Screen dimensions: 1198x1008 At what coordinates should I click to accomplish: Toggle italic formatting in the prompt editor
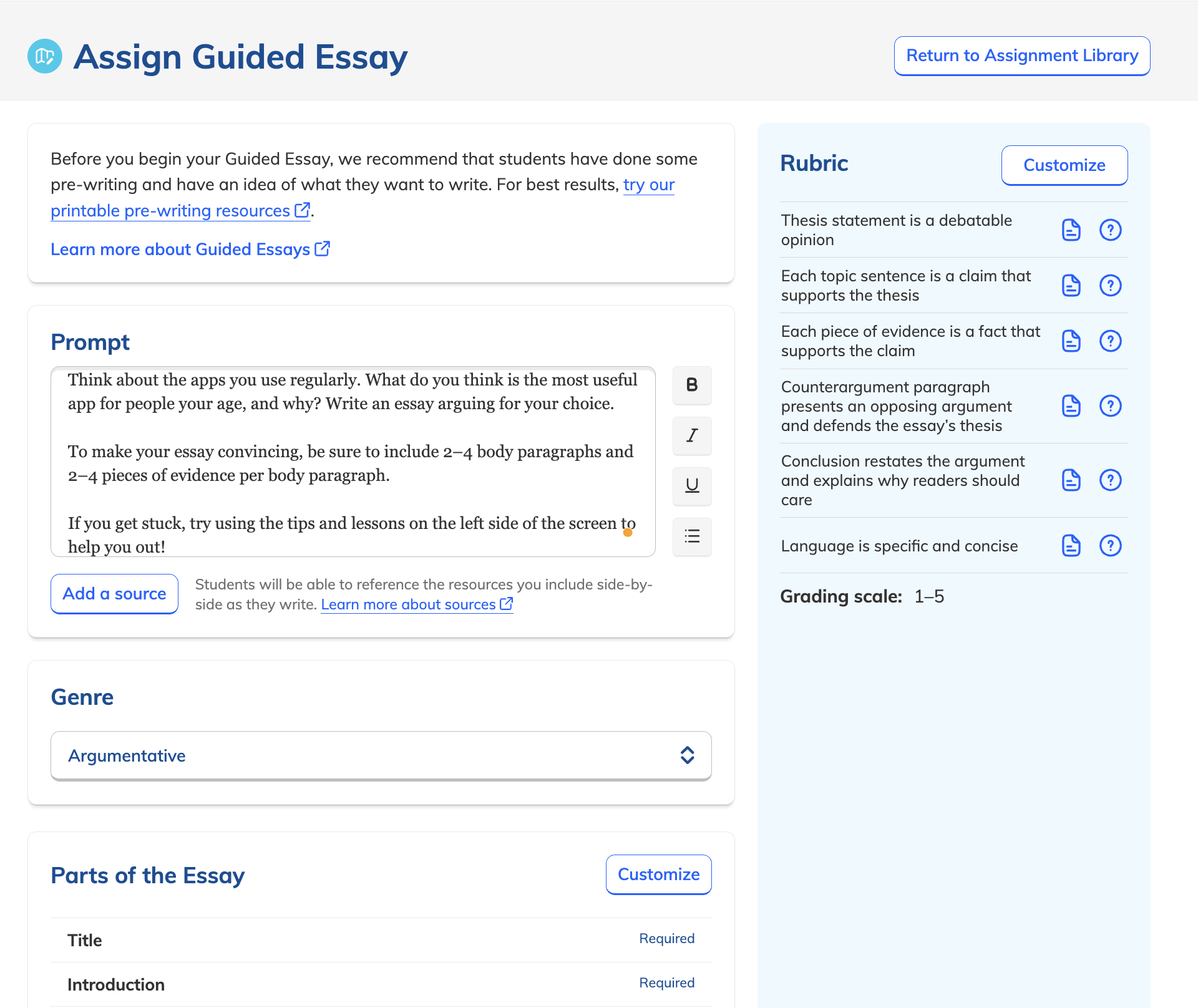tap(691, 436)
